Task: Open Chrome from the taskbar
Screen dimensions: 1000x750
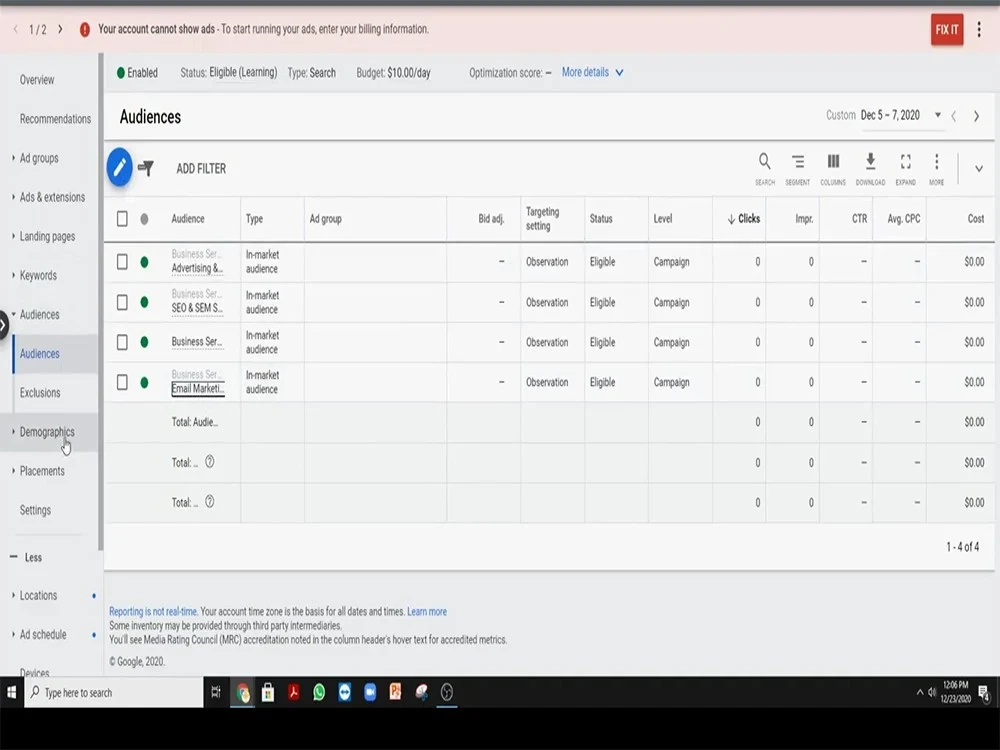Action: [243, 693]
